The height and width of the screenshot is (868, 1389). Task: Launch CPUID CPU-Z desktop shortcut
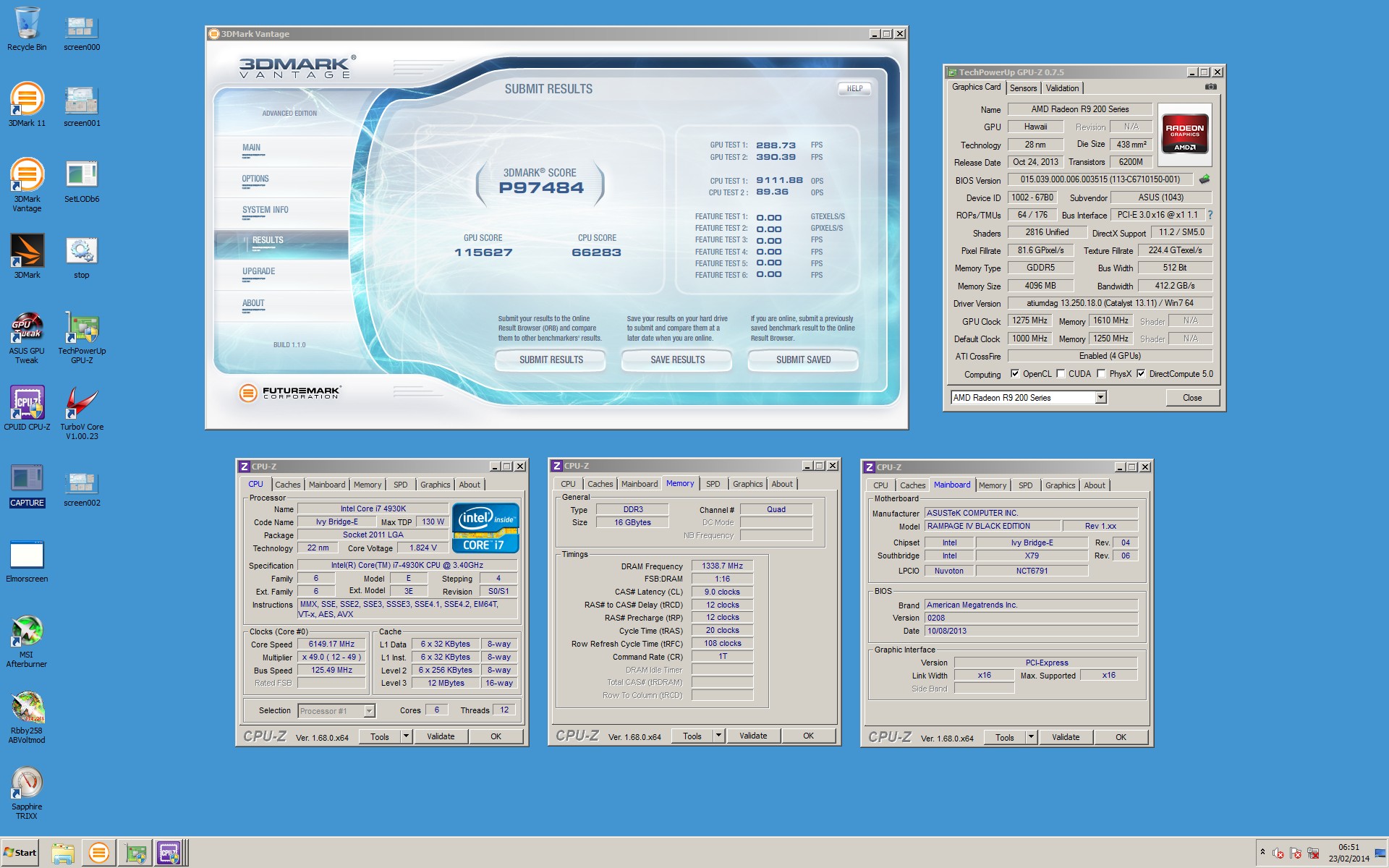(27, 409)
